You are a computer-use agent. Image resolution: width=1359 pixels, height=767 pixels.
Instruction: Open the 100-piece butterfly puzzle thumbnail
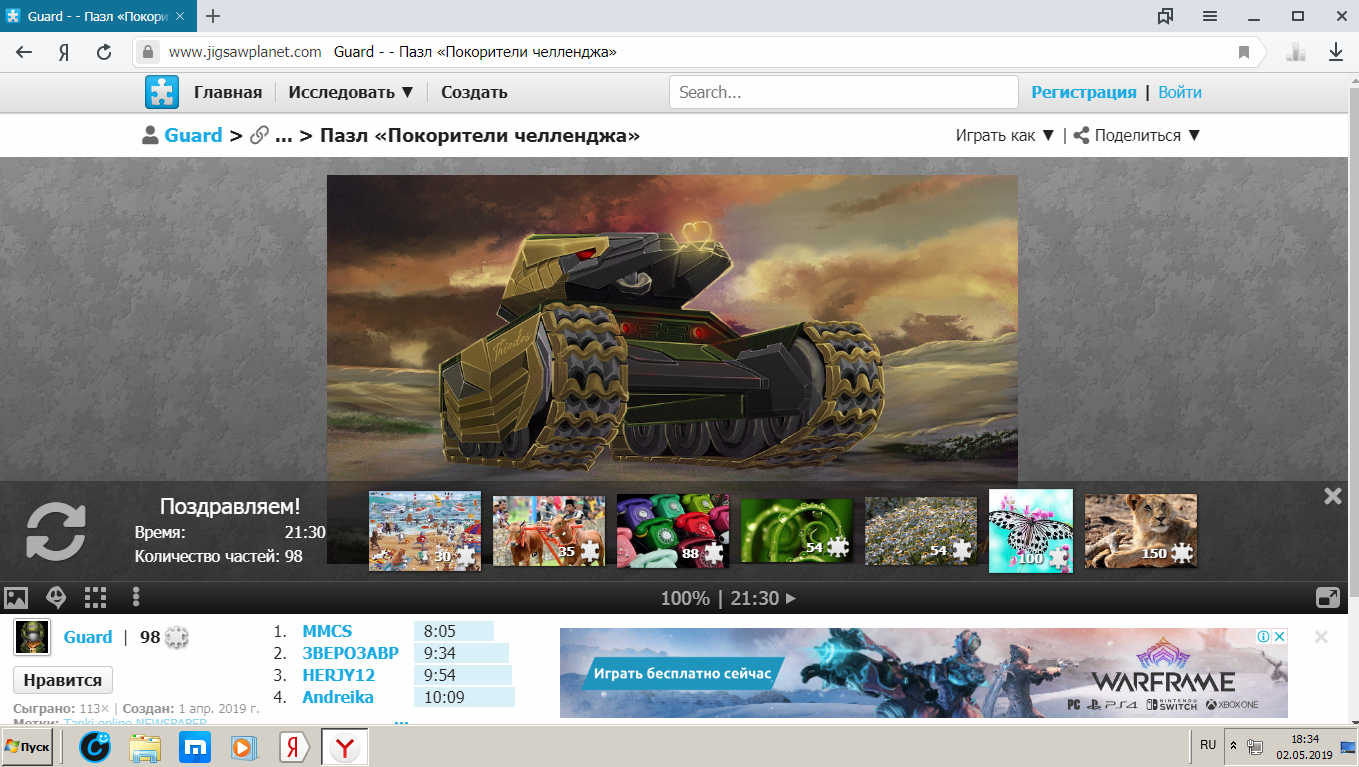[1031, 531]
